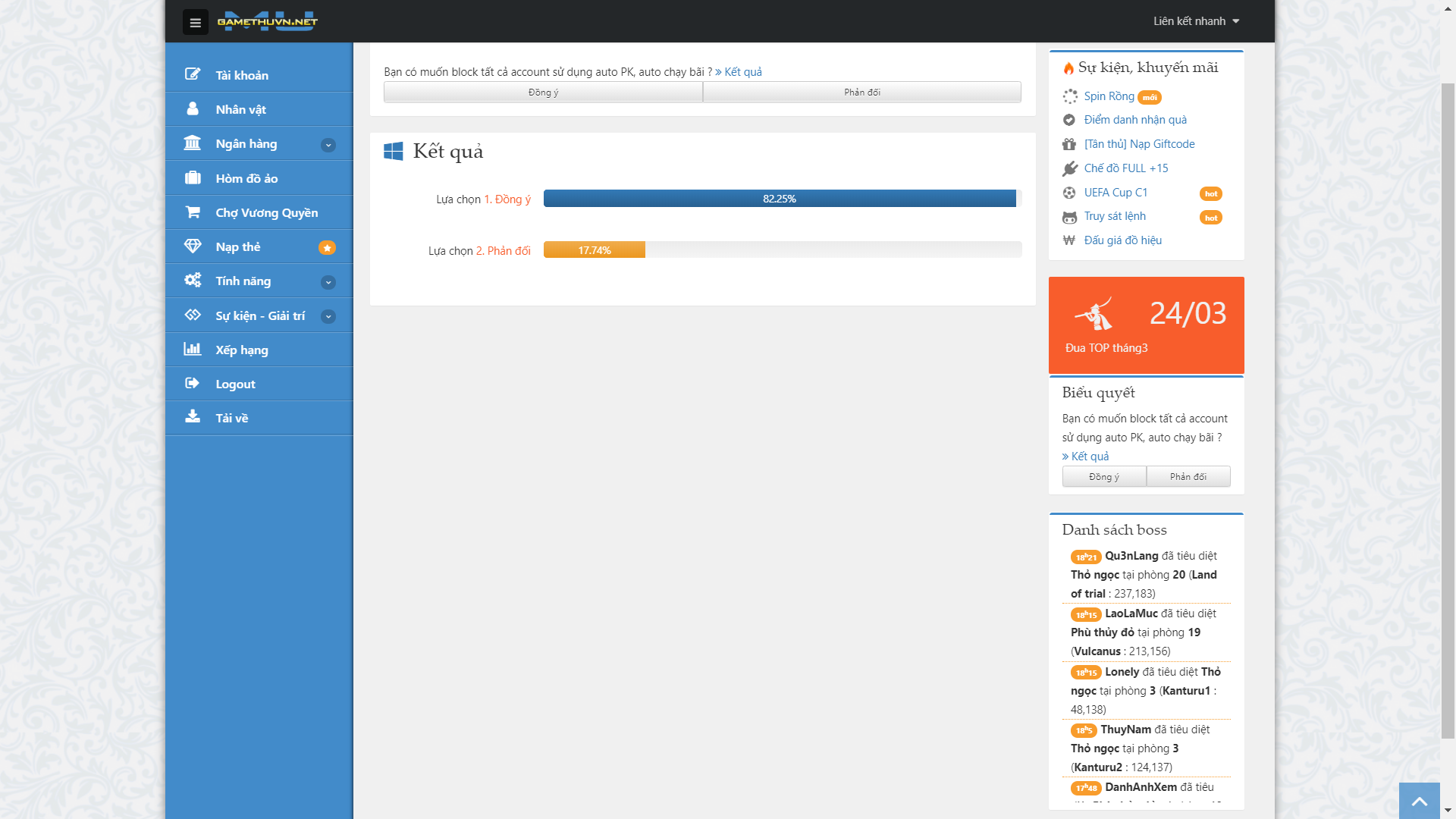The width and height of the screenshot is (1456, 819).
Task: Click the scroll-to-top arrow button
Action: coord(1419,801)
